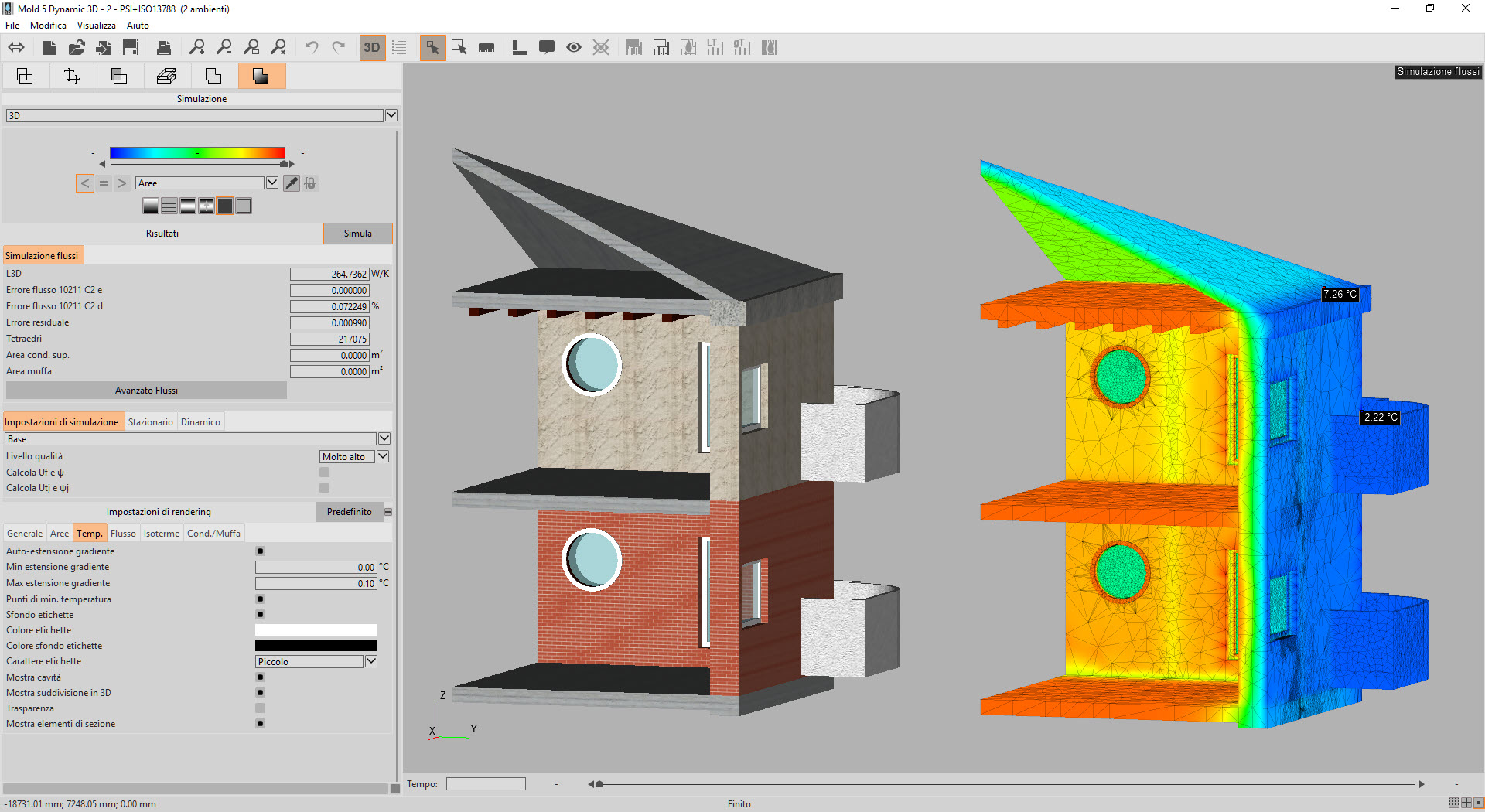The image size is (1485, 812).
Task: Click the eyedropper icon next to Aree
Action: pyautogui.click(x=292, y=183)
